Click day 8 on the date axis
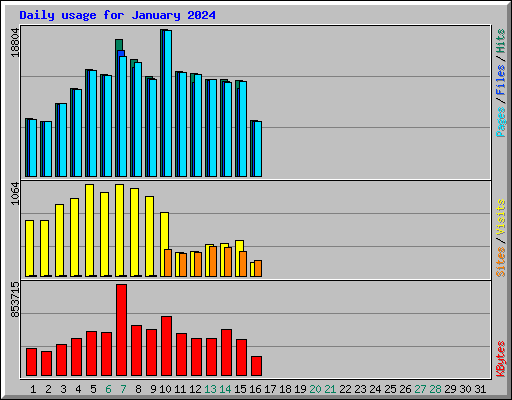Screen dimensions: 512x400 pyautogui.click(x=138, y=389)
